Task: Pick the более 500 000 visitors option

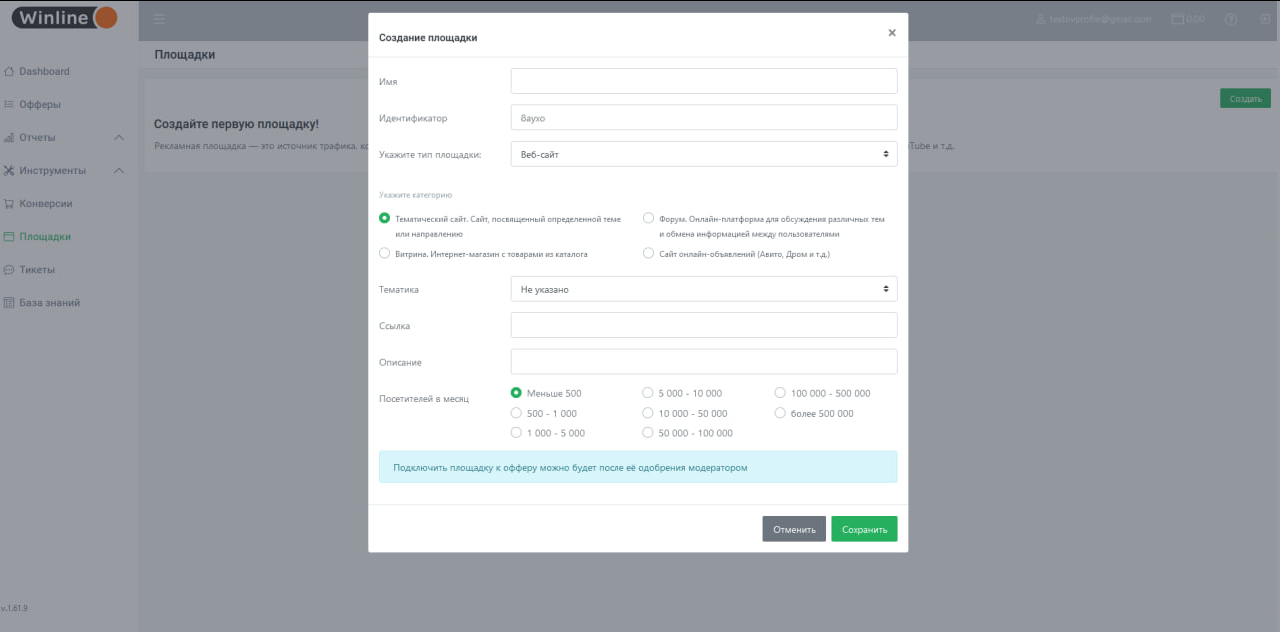Action: click(x=781, y=413)
